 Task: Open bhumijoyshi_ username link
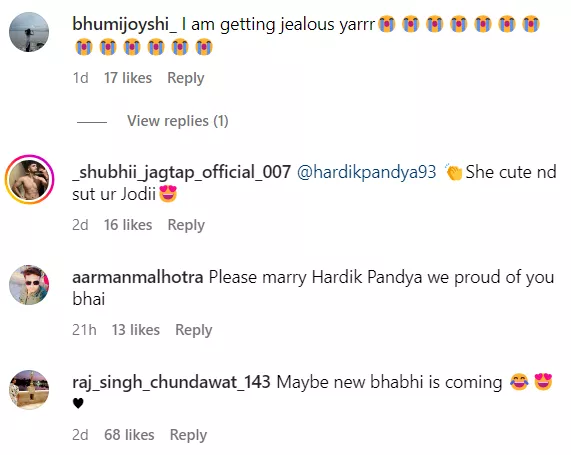tap(125, 25)
